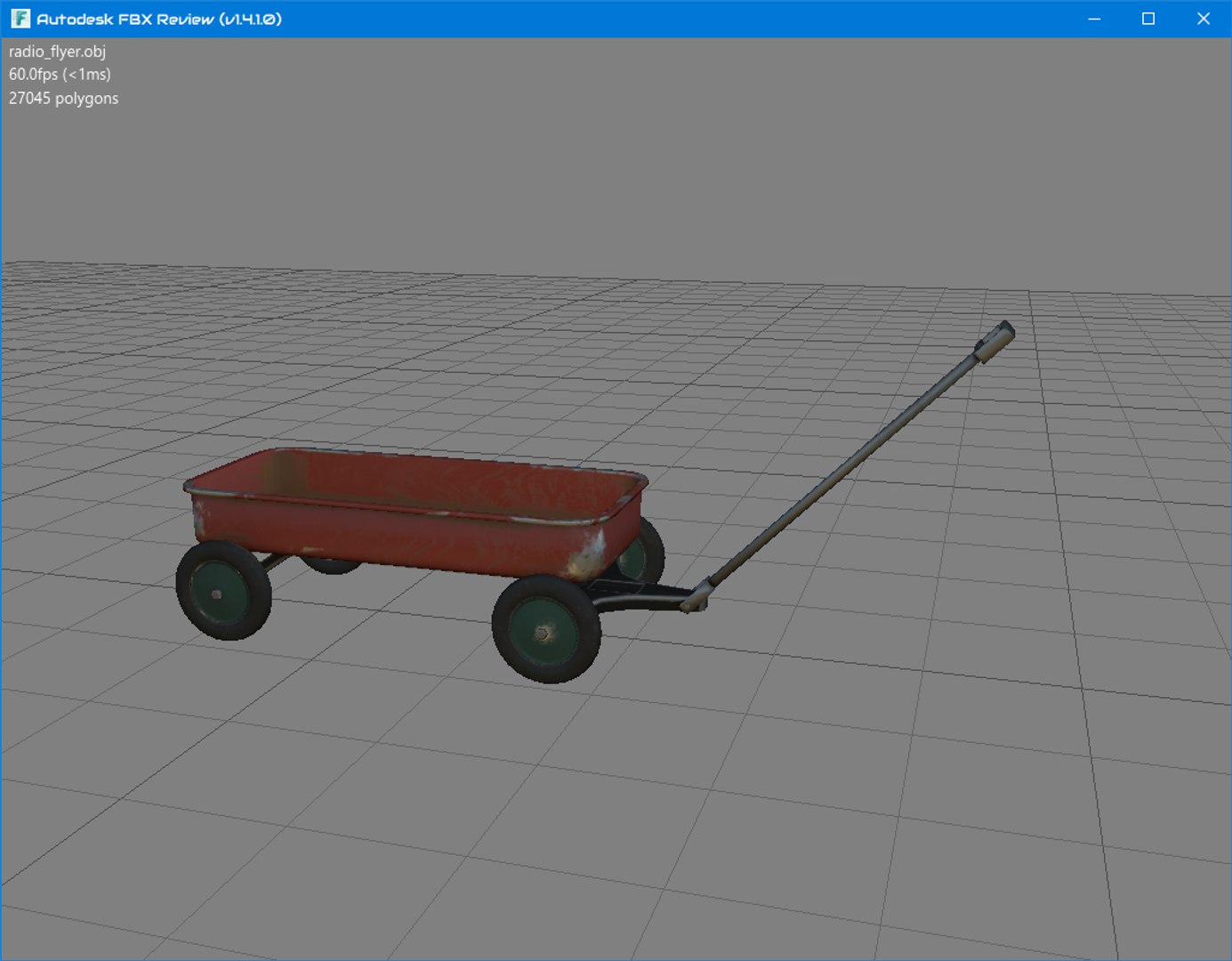Click the FBX Review app icon in title bar

tap(20, 19)
